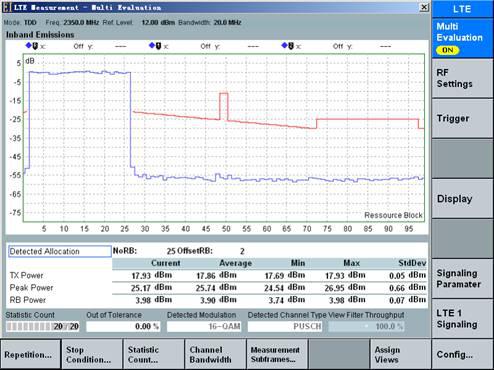Click the Freq 2350.0 MHz value
This screenshot has height=370, width=494.
click(x=81, y=23)
